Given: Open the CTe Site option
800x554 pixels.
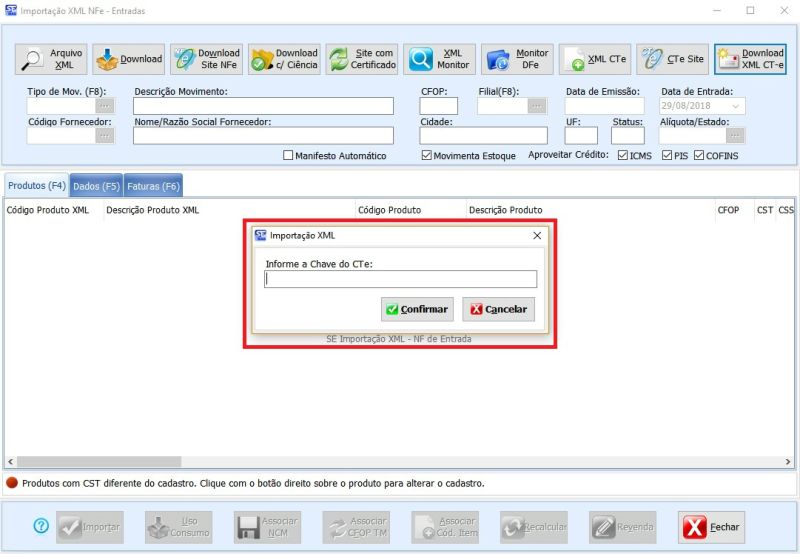Looking at the screenshot, I should [672, 59].
